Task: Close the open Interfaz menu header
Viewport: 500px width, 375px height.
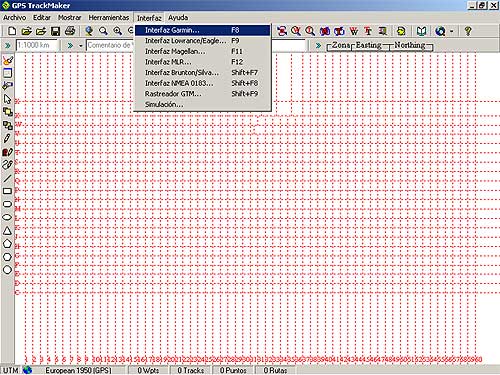Action: pos(149,18)
